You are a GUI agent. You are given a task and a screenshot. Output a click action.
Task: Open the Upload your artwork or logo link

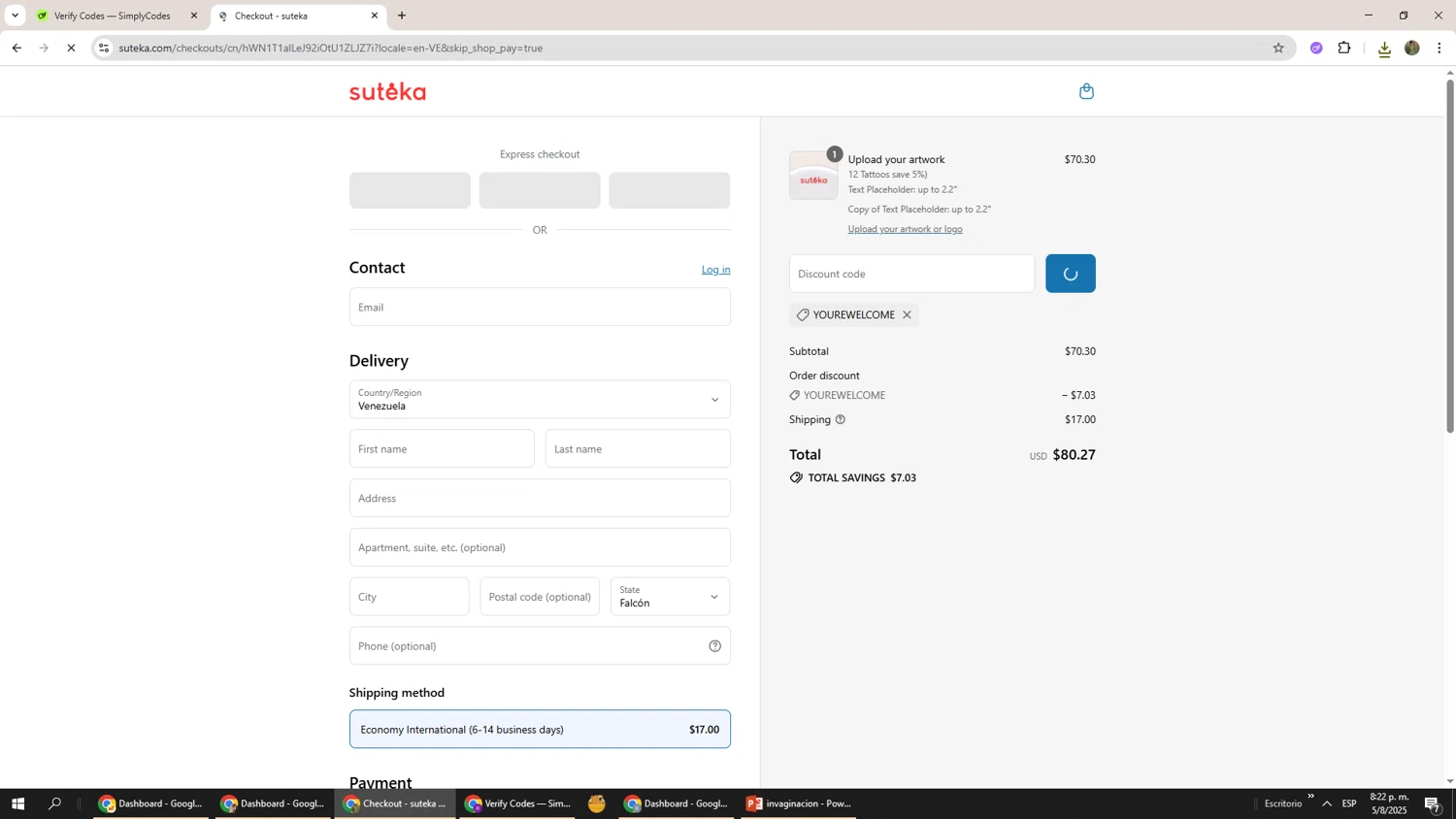point(905,229)
